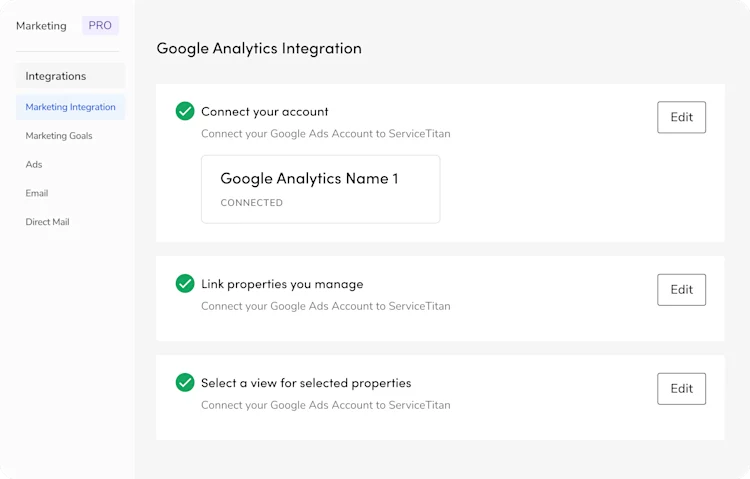Click green checkmark beside Select a view
Image resolution: width=750 pixels, height=479 pixels.
tap(185, 382)
